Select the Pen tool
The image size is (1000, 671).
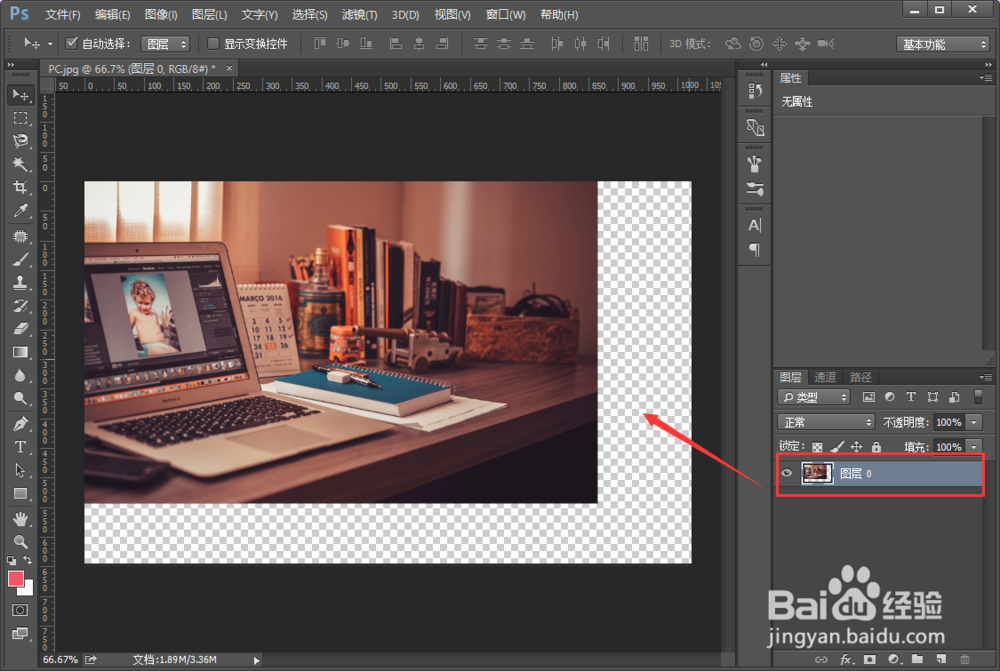pyautogui.click(x=20, y=424)
